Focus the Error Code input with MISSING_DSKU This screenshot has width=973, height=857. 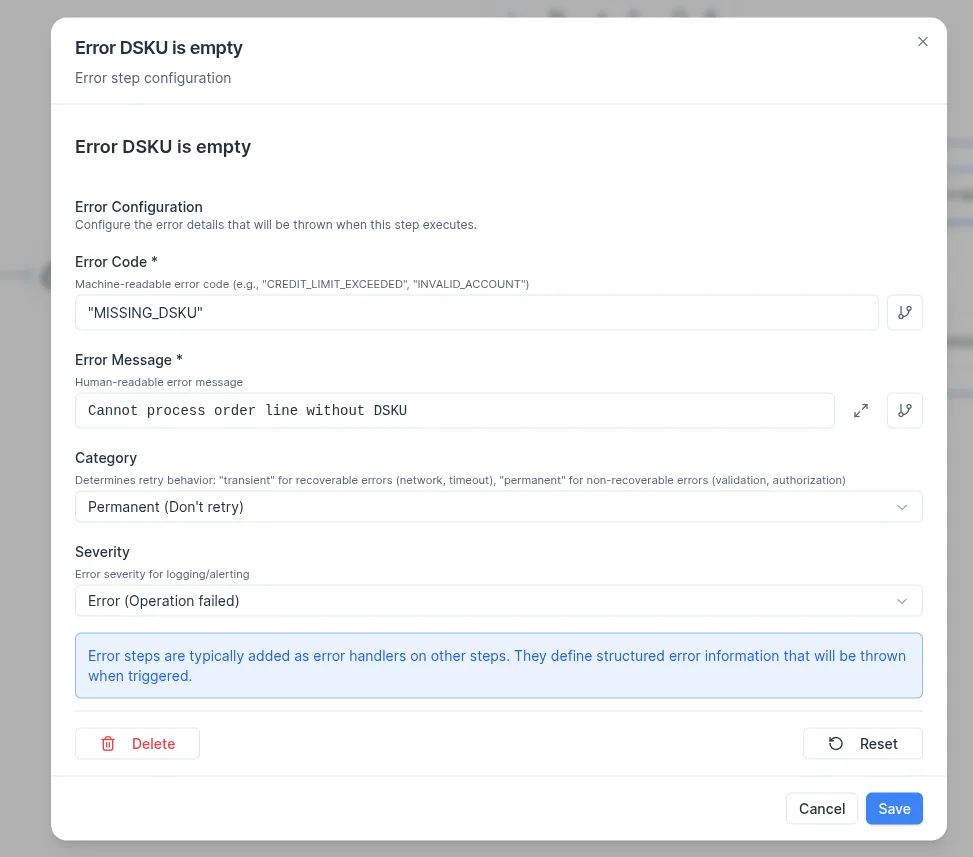476,313
